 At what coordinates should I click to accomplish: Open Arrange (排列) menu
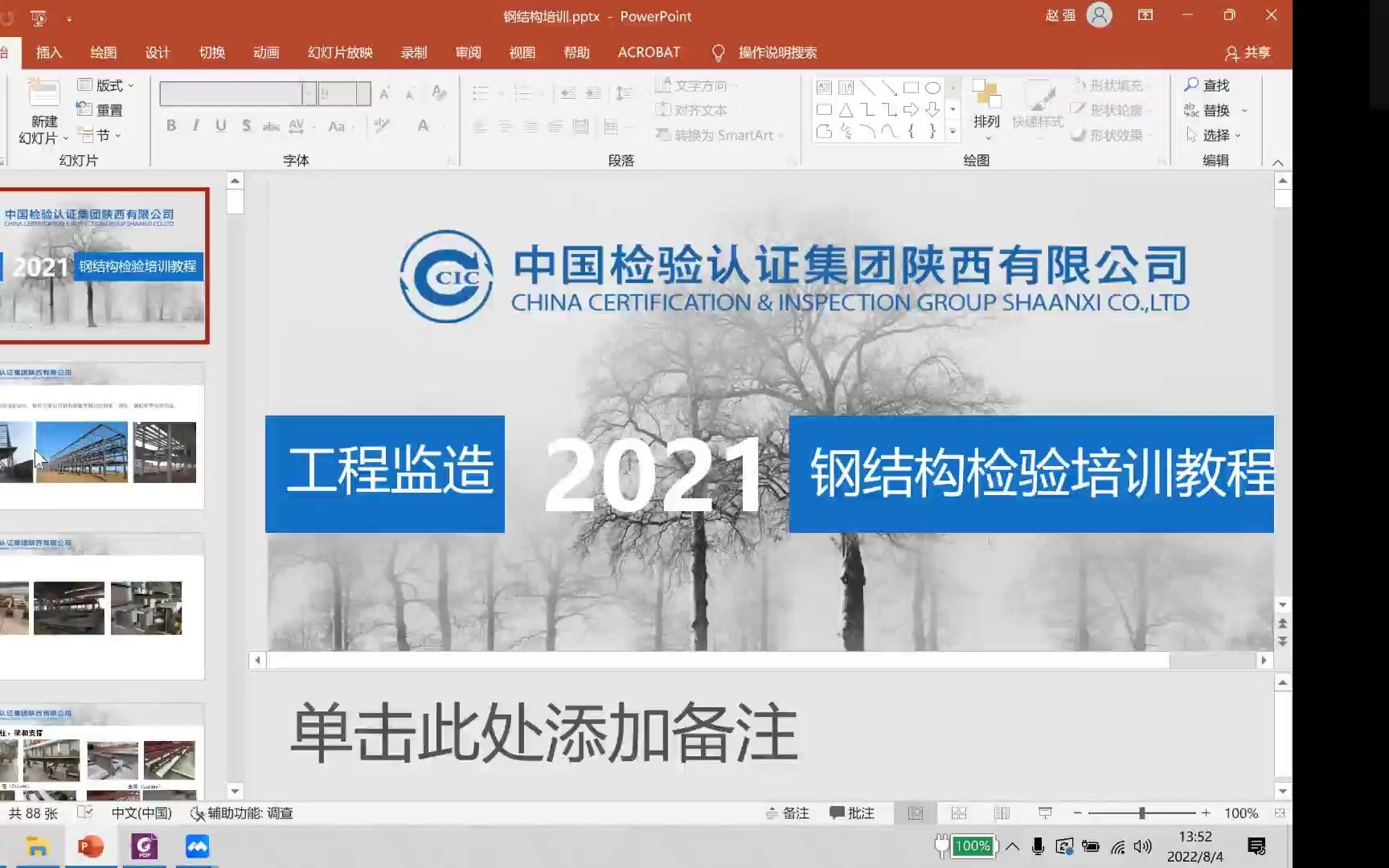pos(986,109)
